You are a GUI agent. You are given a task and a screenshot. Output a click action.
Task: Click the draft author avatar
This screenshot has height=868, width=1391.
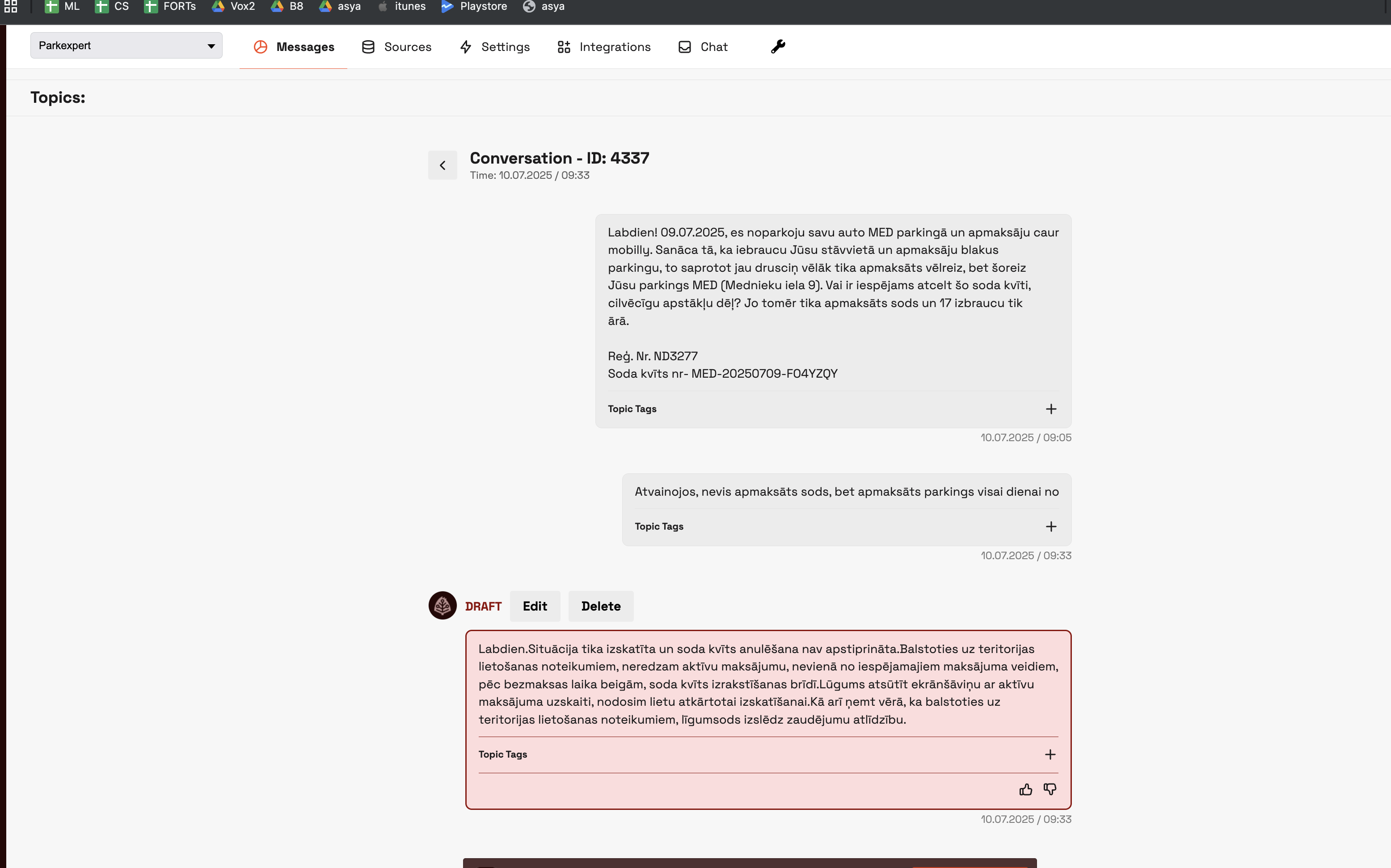point(443,606)
